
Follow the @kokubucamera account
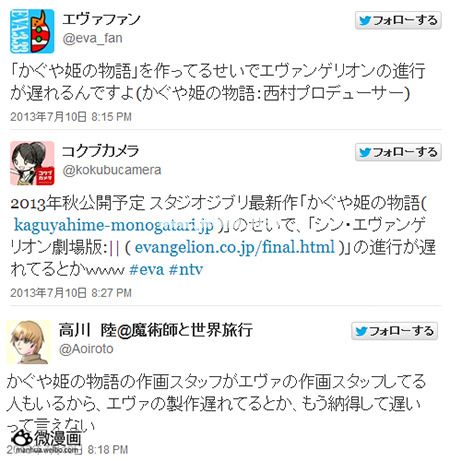[x=398, y=152]
